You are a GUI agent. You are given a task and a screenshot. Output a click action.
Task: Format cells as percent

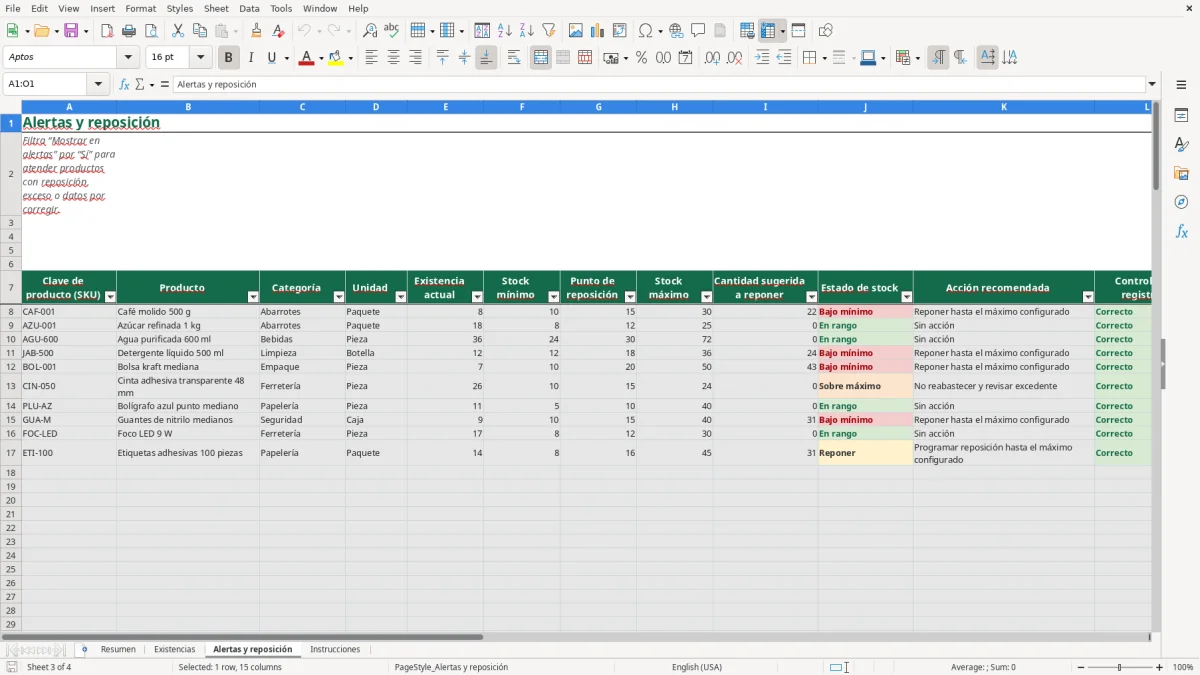coord(641,58)
